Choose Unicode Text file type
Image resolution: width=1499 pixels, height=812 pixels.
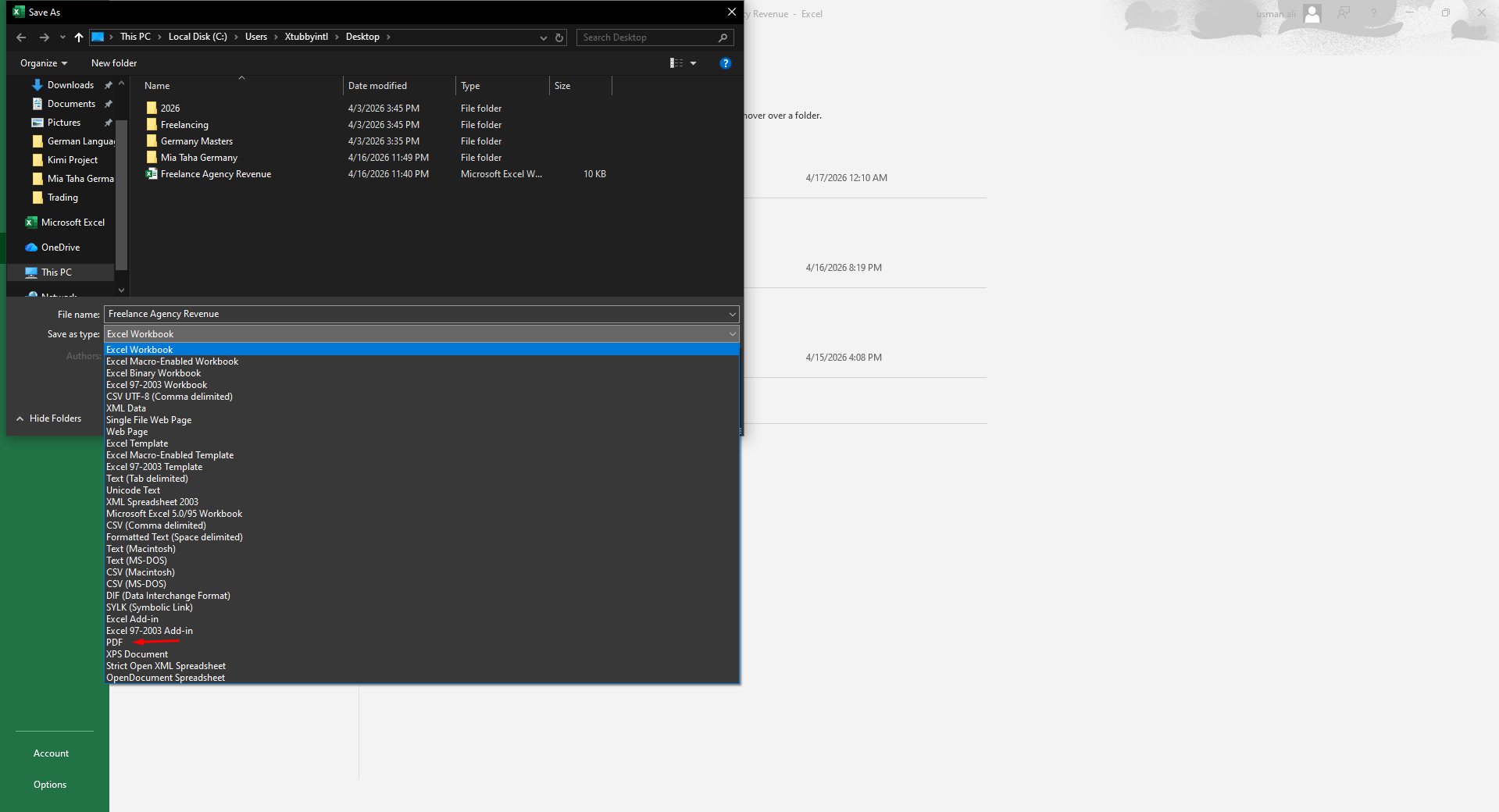pyautogui.click(x=422, y=490)
